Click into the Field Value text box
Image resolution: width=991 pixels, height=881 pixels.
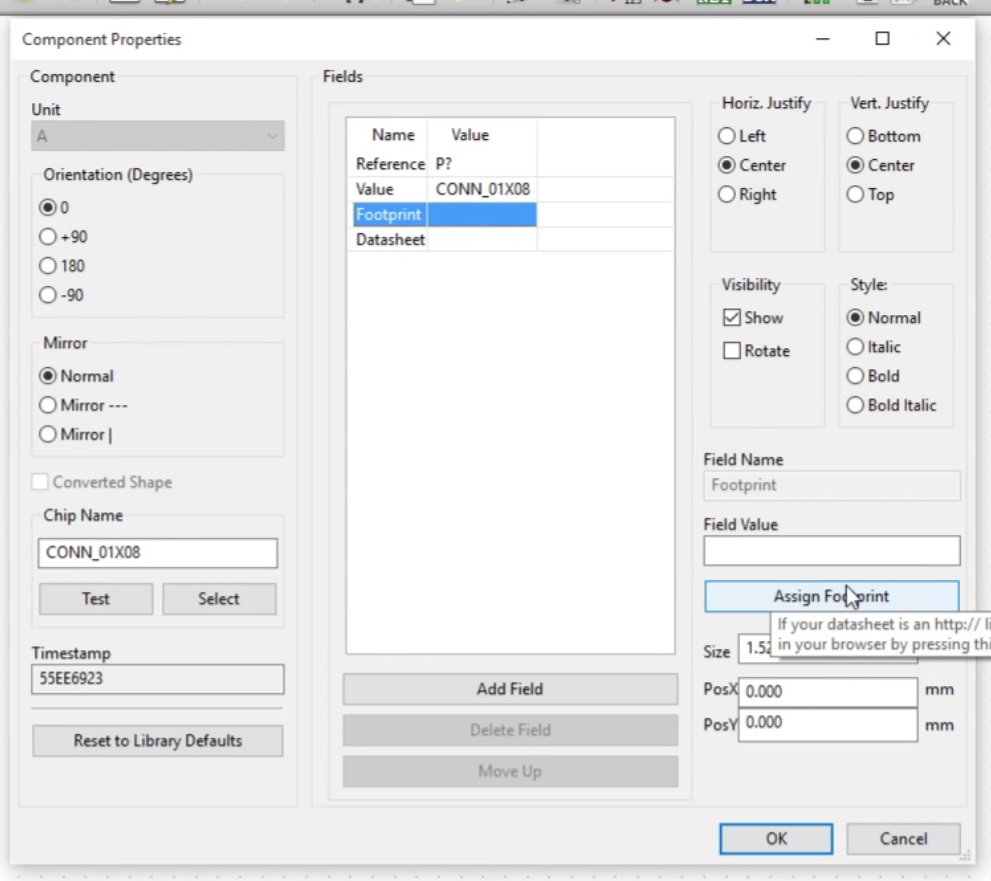pos(831,550)
